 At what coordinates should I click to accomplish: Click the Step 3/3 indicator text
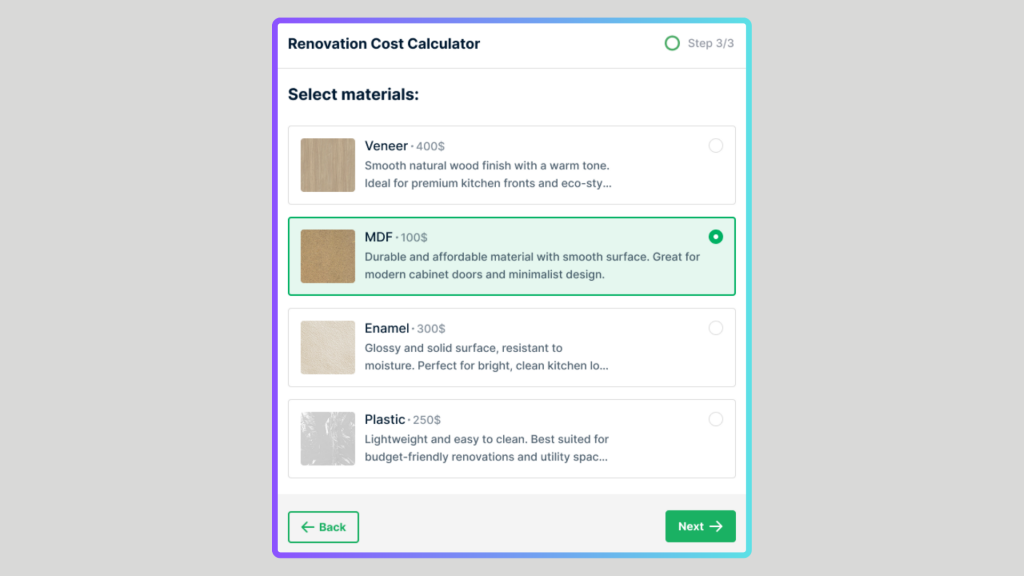coord(711,43)
